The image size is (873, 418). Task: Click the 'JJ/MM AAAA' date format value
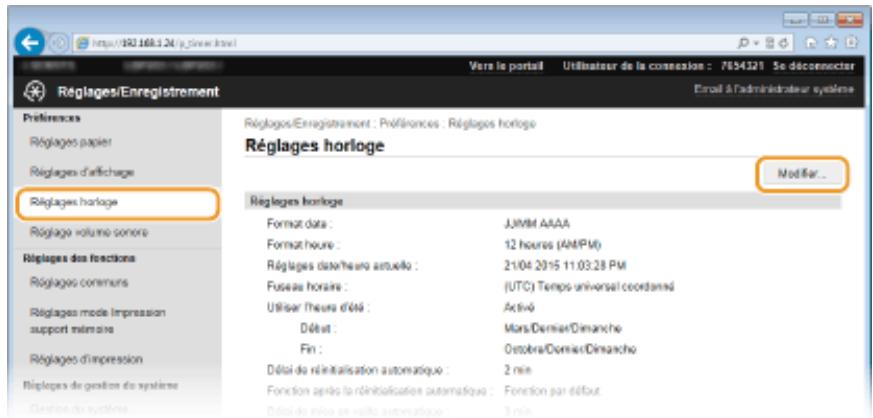(536, 224)
